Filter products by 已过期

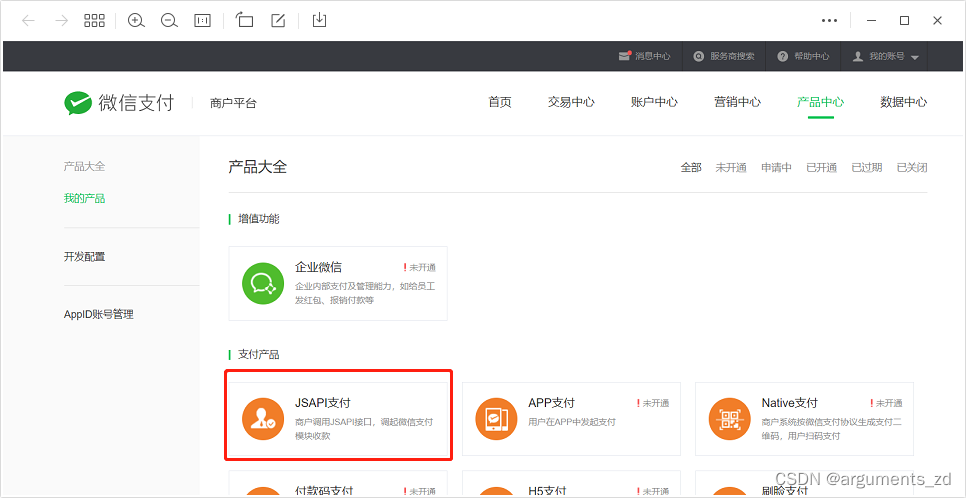[867, 168]
